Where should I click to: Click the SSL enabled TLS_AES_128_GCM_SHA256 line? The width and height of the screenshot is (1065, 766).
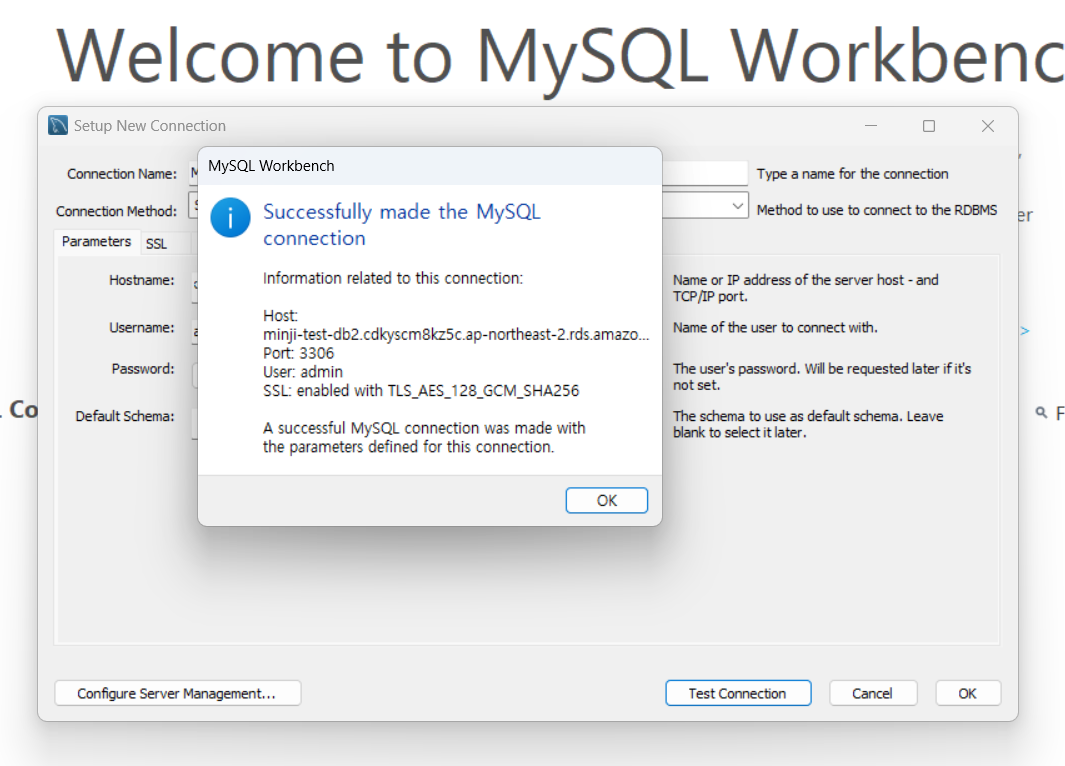(x=421, y=391)
